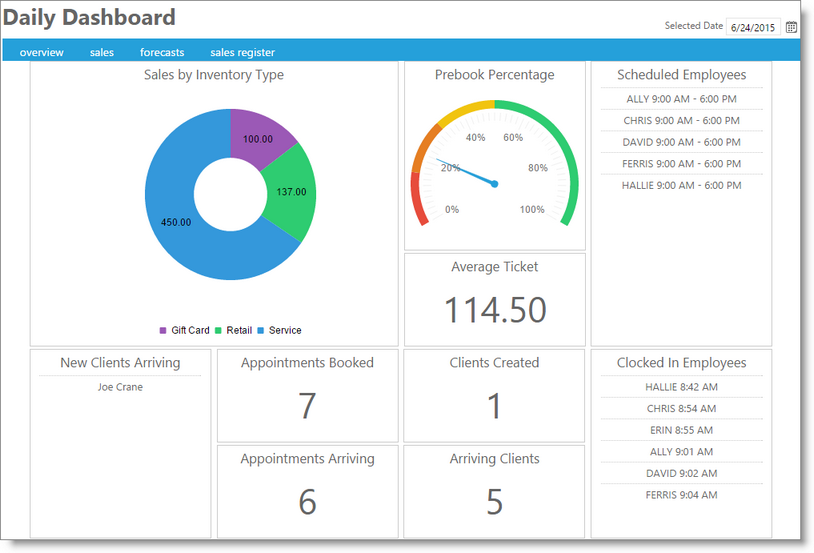Select HALLIE 9:00 AM - 6:00 PM schedule row
Image resolution: width=814 pixels, height=553 pixels.
[682, 185]
